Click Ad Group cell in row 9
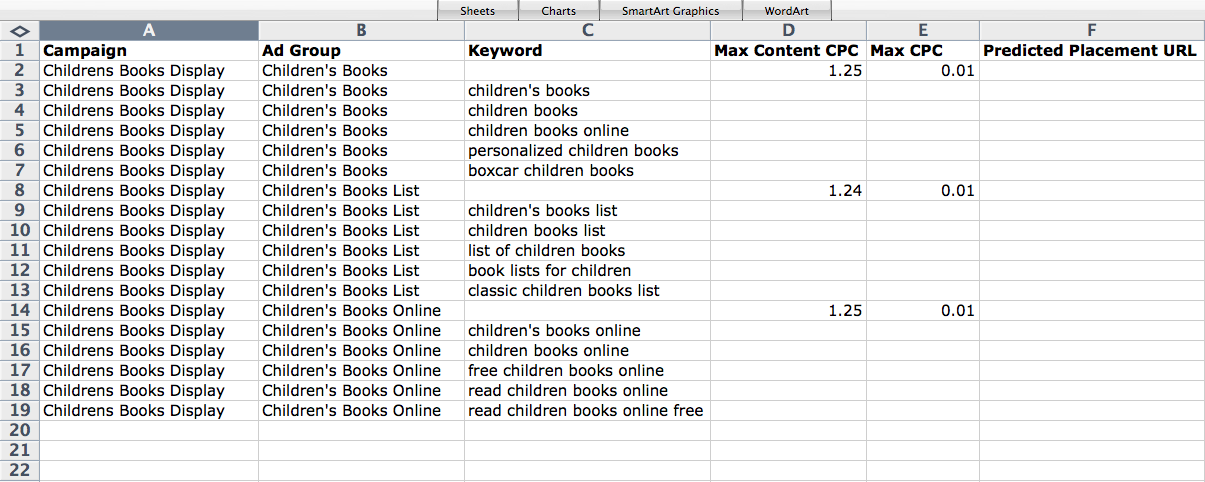This screenshot has width=1205, height=482. pyautogui.click(x=361, y=210)
